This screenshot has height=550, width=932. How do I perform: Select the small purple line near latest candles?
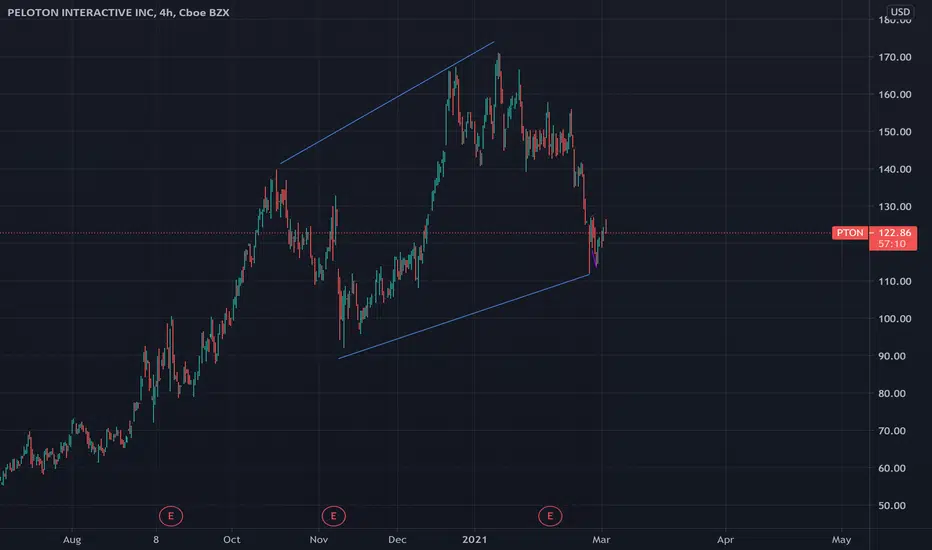coord(594,259)
